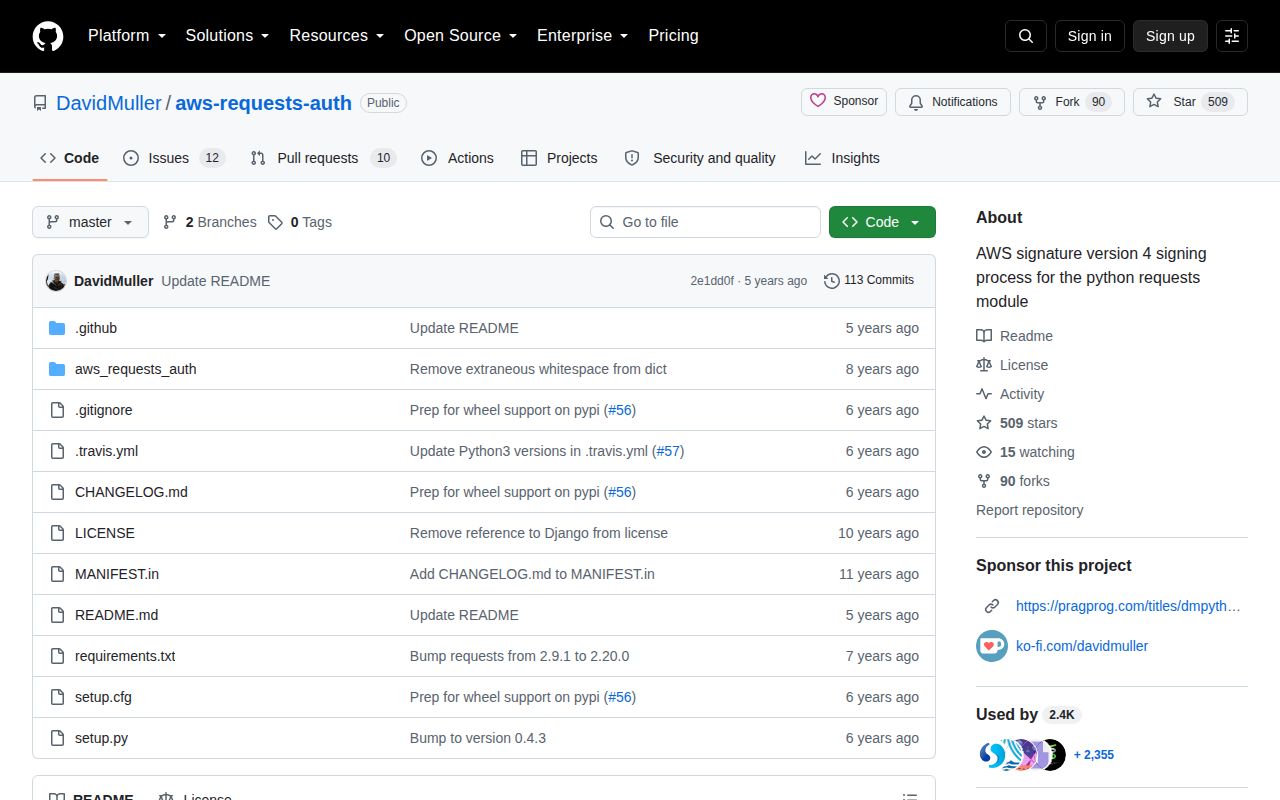Click the ko-fi cup icon
1280x800 pixels.
tap(992, 646)
